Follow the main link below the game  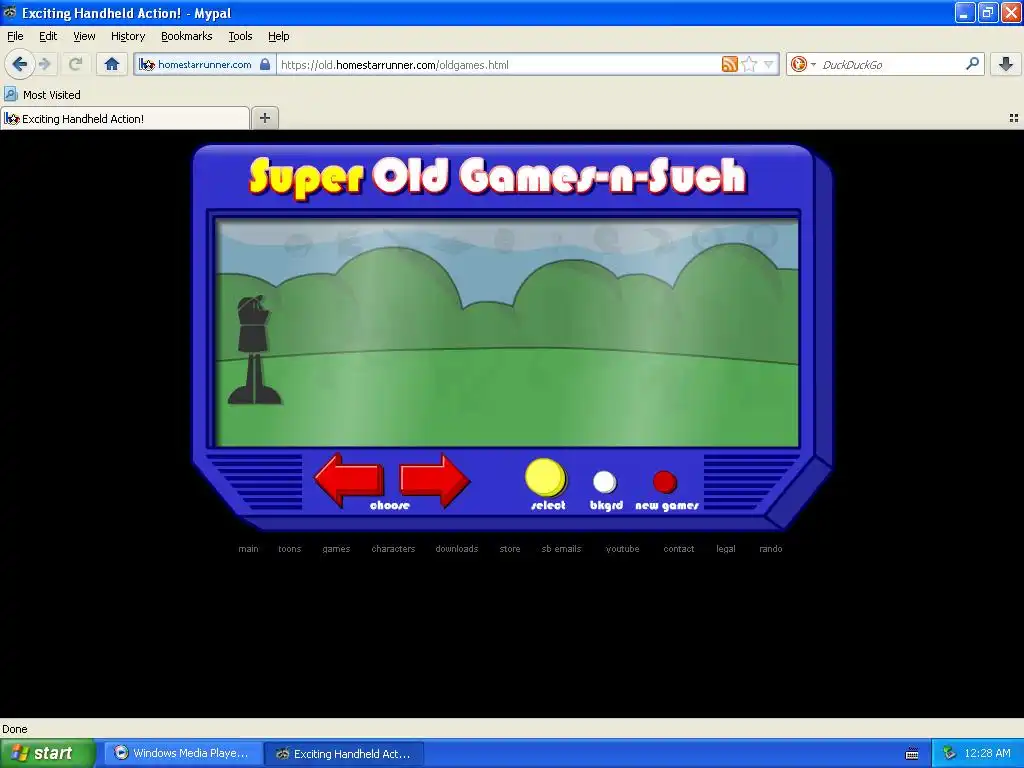click(x=248, y=549)
